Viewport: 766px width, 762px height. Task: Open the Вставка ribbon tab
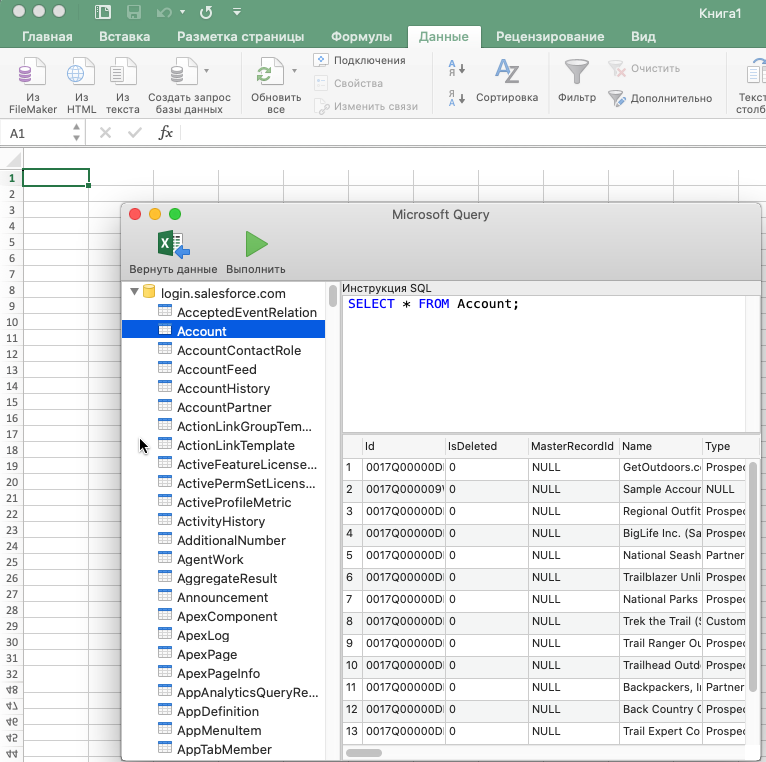point(125,37)
